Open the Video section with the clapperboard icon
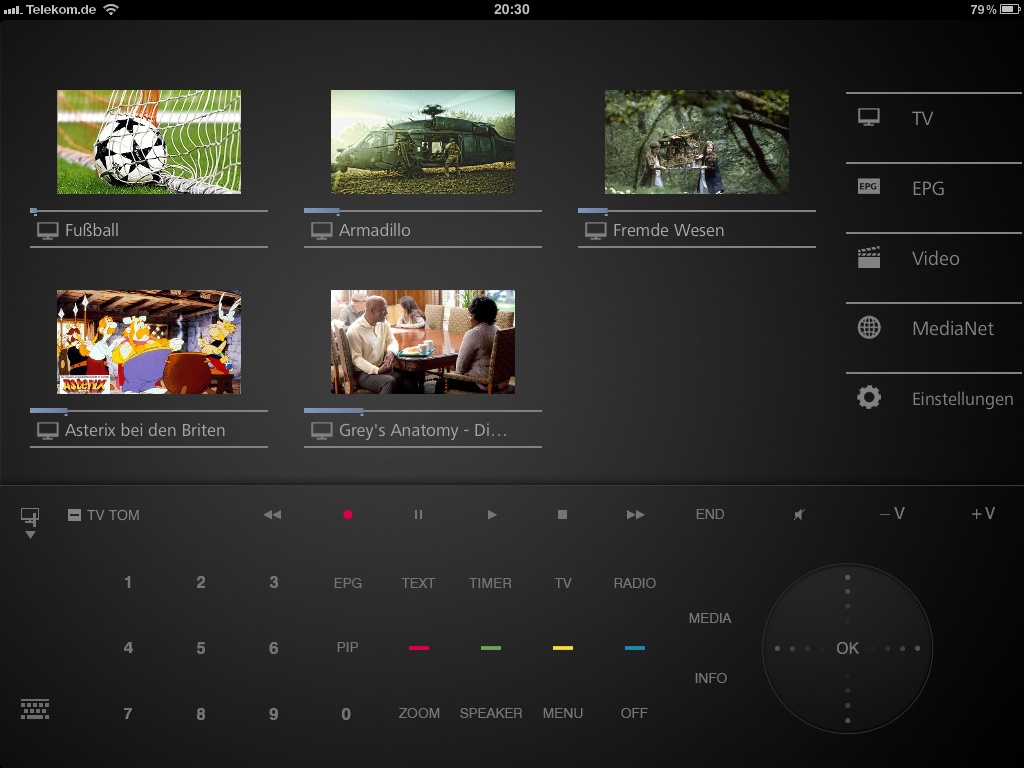 (x=932, y=257)
